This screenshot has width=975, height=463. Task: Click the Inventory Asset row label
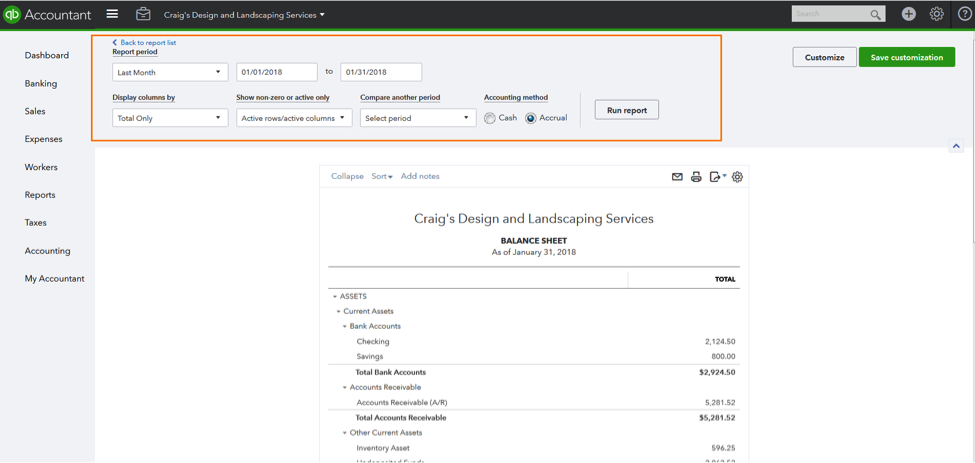tap(383, 448)
